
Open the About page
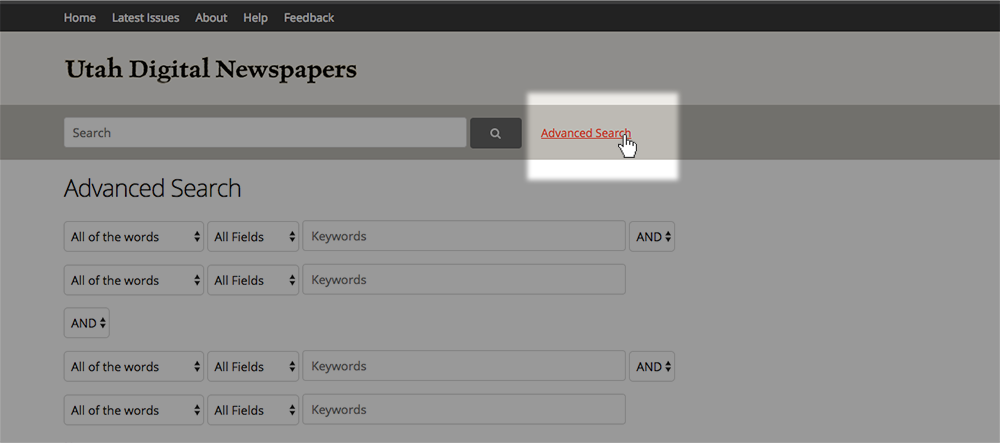pos(211,18)
